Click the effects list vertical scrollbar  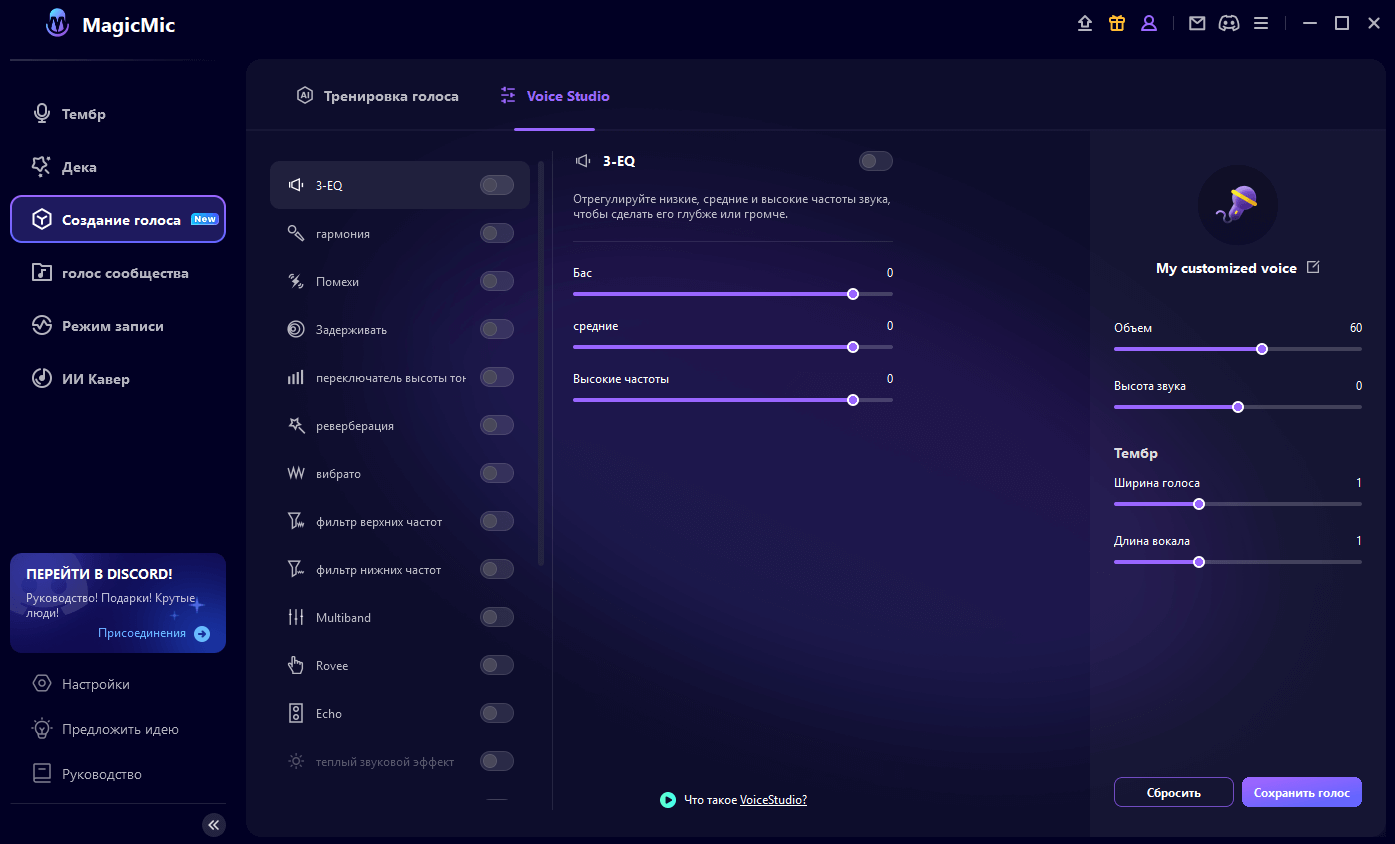[x=541, y=364]
